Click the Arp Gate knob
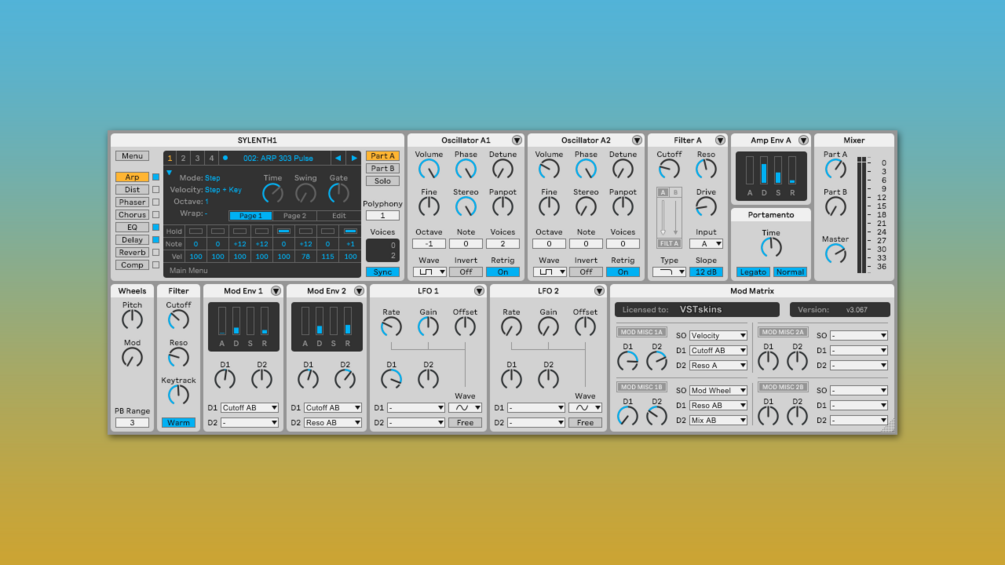 tap(338, 193)
